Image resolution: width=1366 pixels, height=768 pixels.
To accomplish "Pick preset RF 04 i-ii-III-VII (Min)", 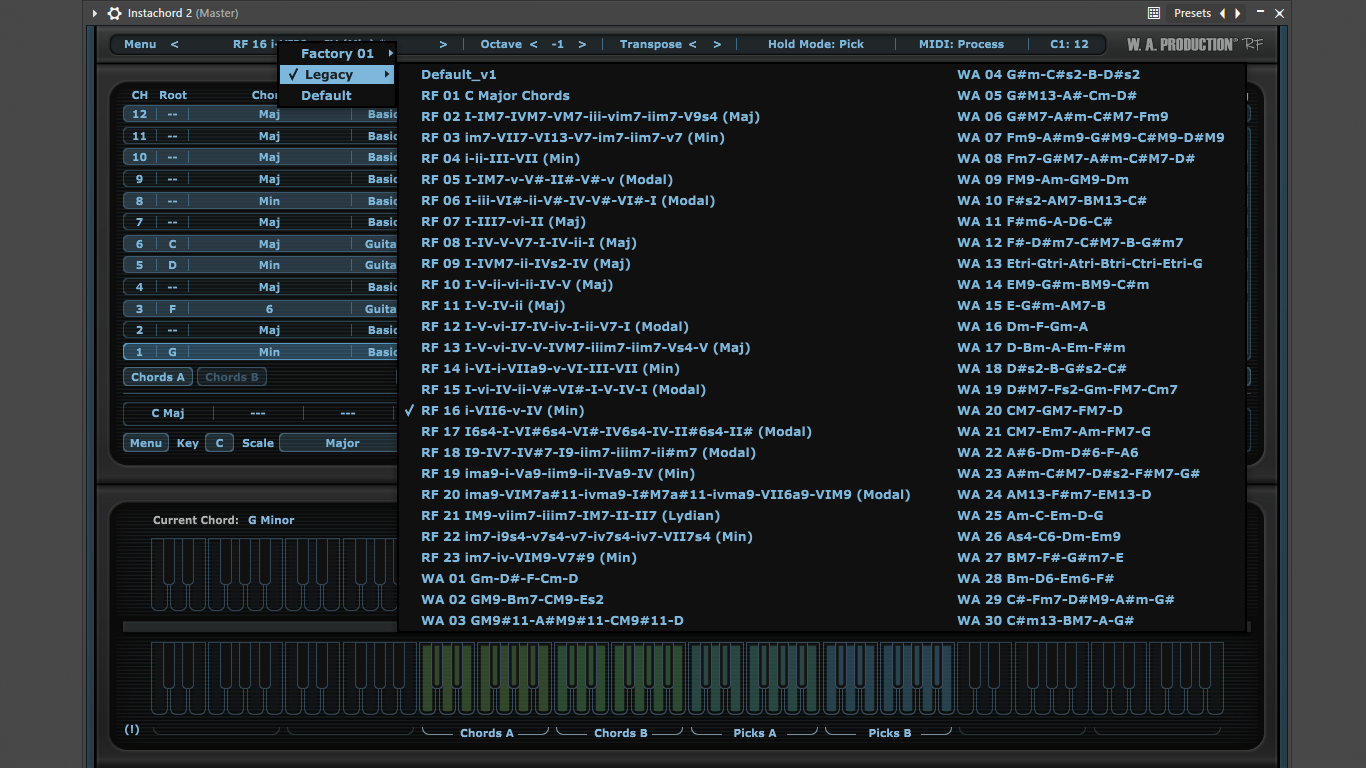I will pyautogui.click(x=500, y=158).
